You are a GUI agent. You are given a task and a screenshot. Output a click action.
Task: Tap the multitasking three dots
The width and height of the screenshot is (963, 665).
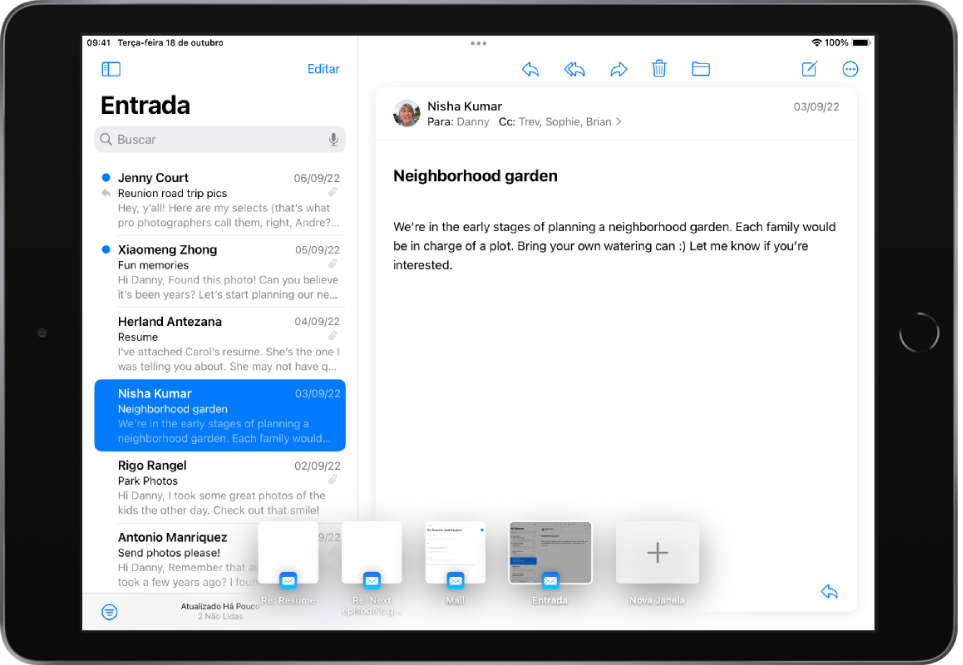[478, 43]
